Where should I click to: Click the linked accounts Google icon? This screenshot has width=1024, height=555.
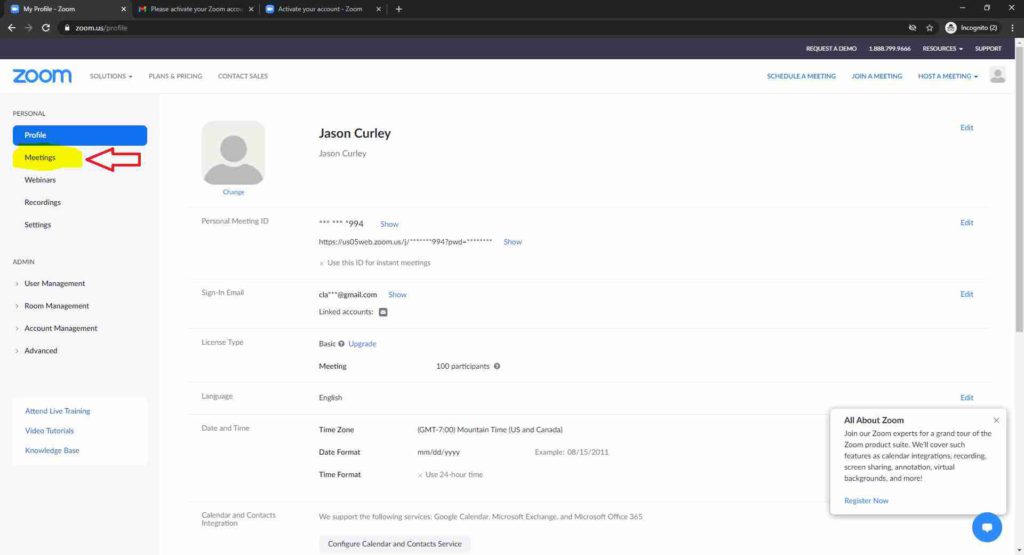point(383,312)
